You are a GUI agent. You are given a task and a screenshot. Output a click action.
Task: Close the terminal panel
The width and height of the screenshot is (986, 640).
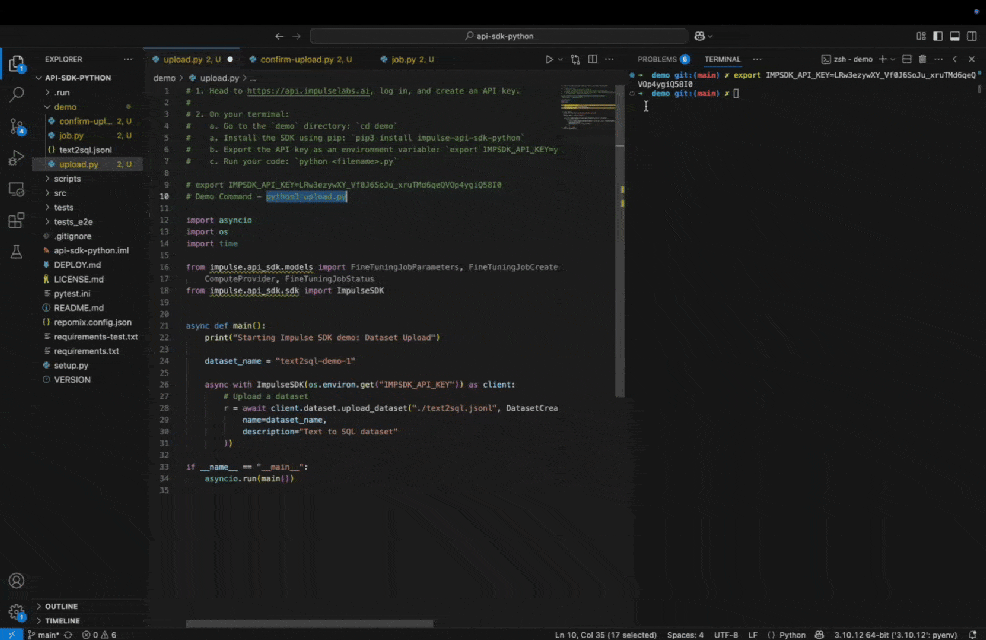(972, 59)
